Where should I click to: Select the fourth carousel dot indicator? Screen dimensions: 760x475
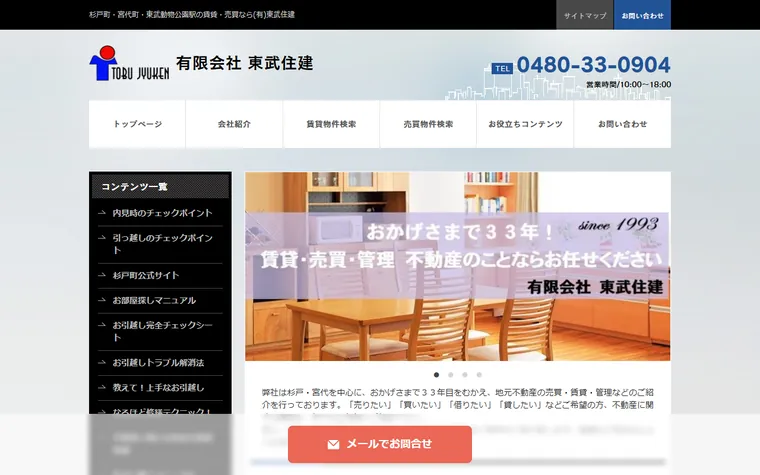(479, 375)
